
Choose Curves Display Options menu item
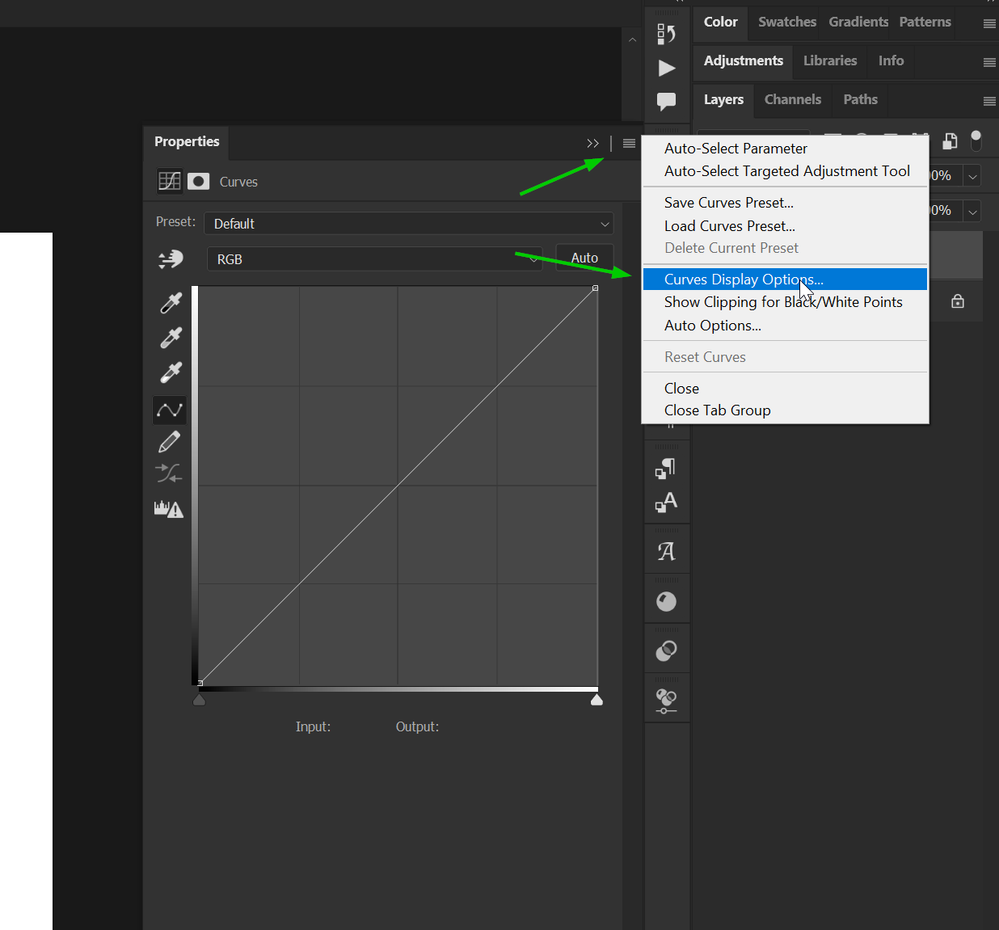point(785,280)
